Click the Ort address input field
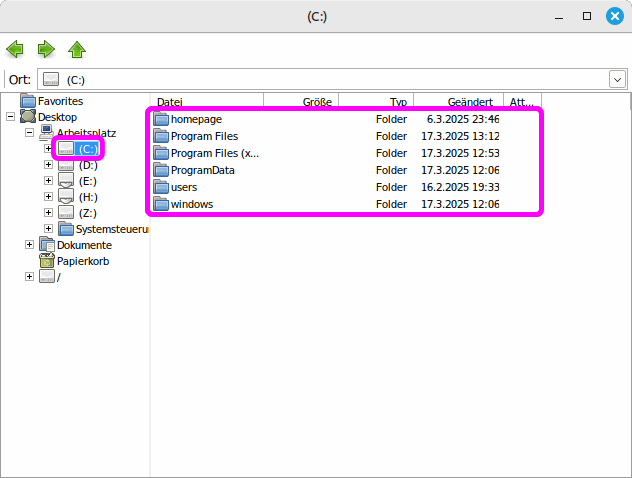This screenshot has width=632, height=478. coord(330,79)
